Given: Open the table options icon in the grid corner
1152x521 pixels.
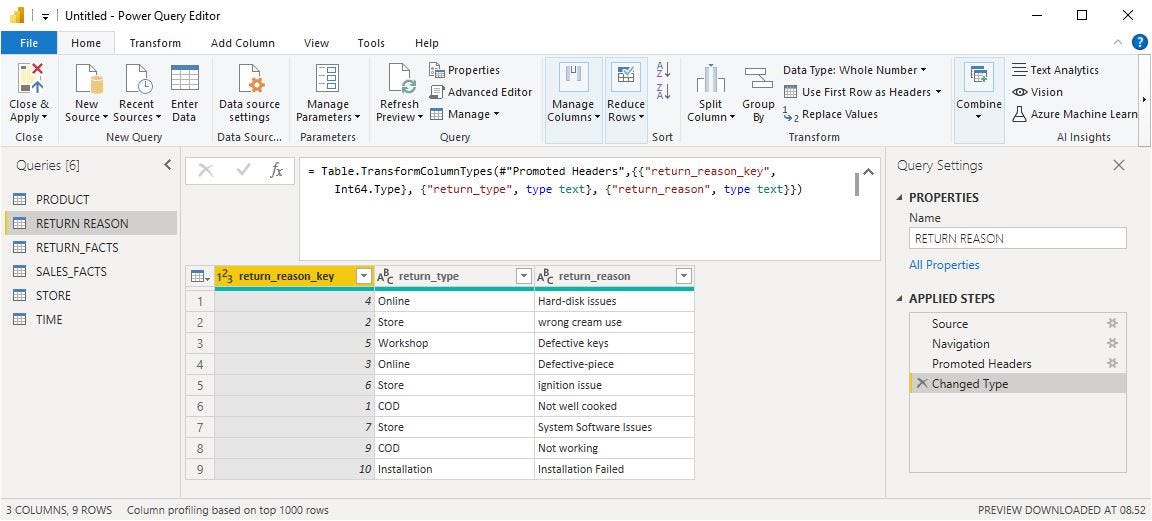Looking at the screenshot, I should tap(199, 276).
